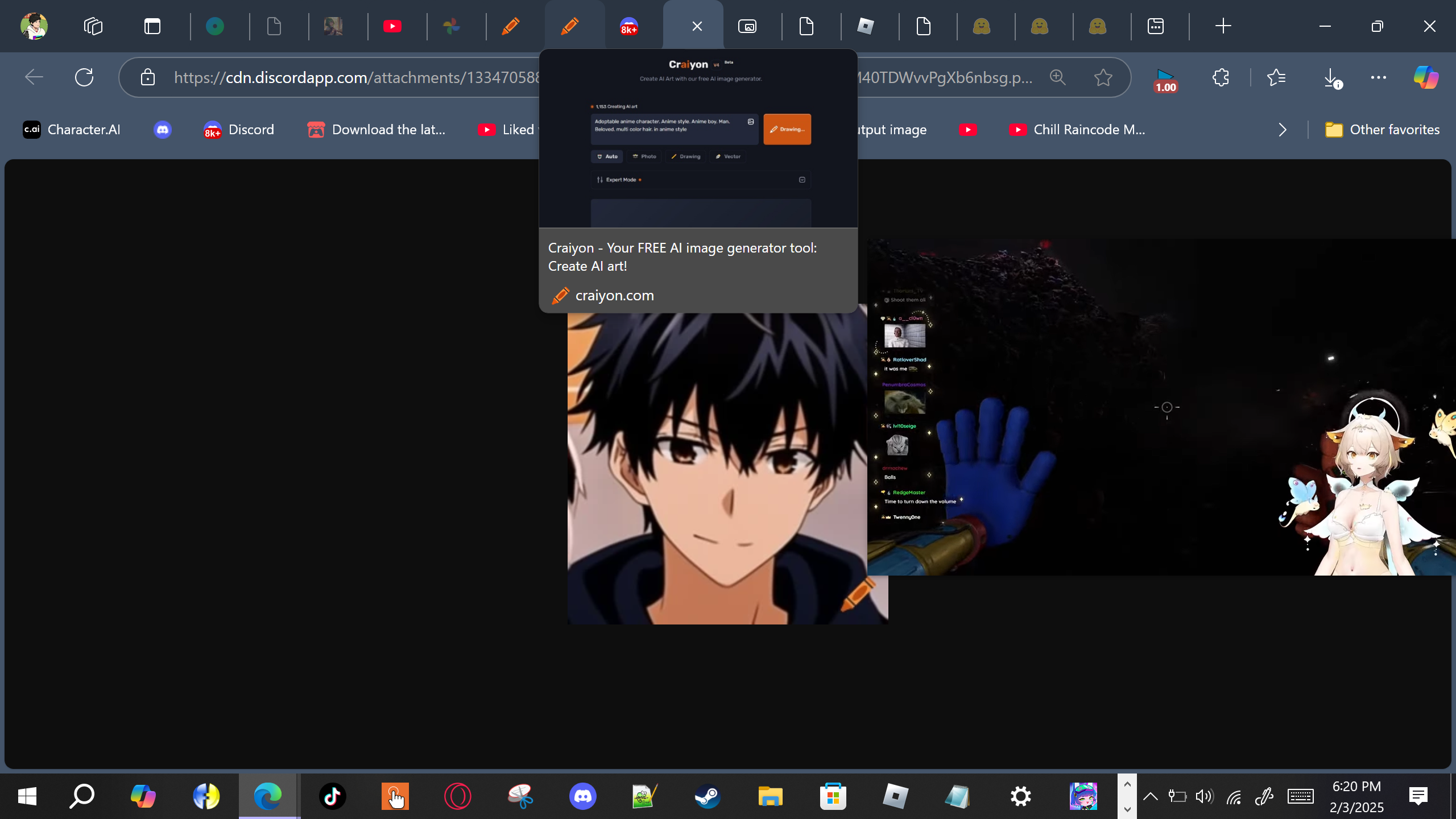Click the zoom magnifier in address bar

point(1058,77)
